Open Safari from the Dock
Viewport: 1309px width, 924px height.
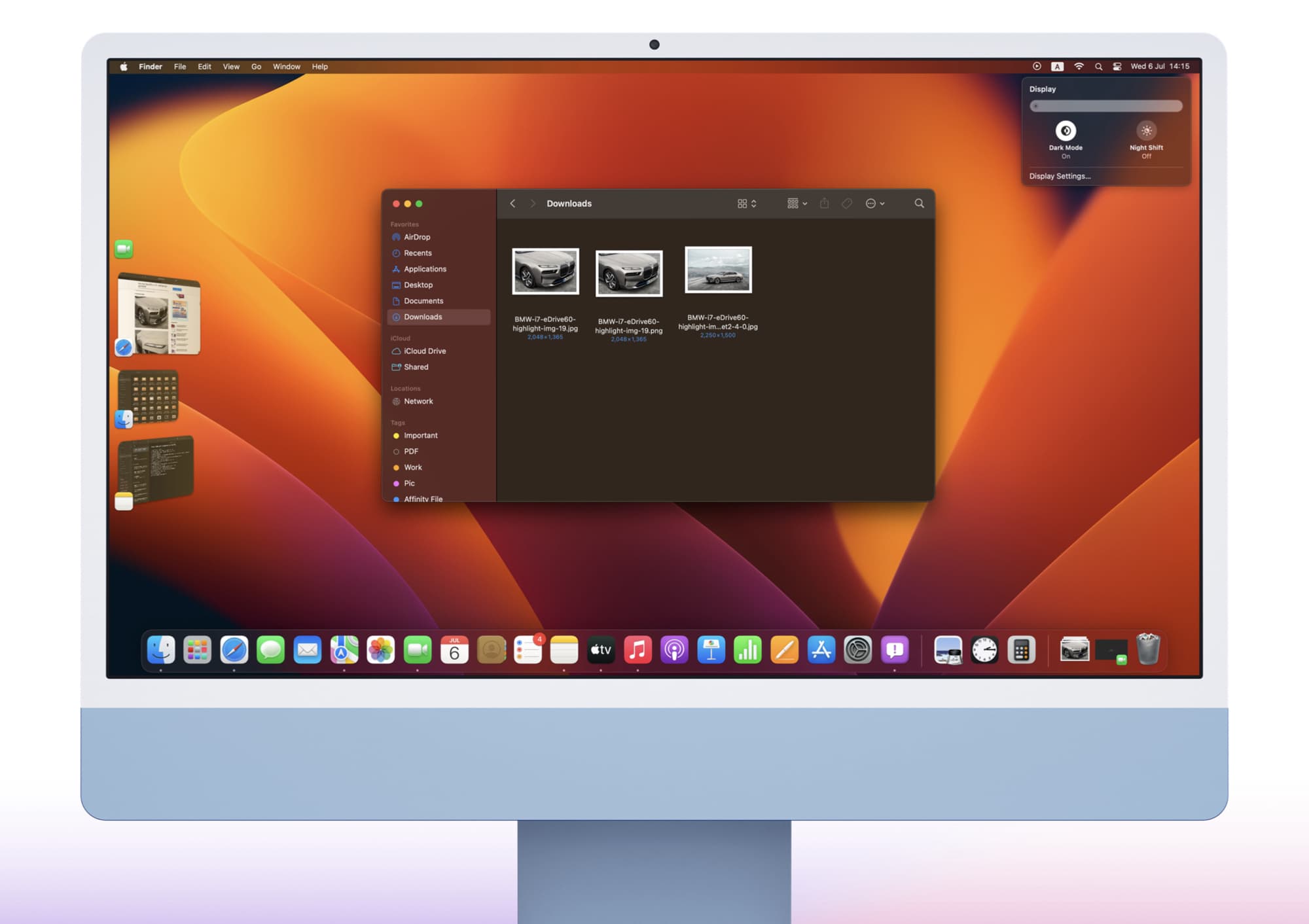pyautogui.click(x=234, y=650)
